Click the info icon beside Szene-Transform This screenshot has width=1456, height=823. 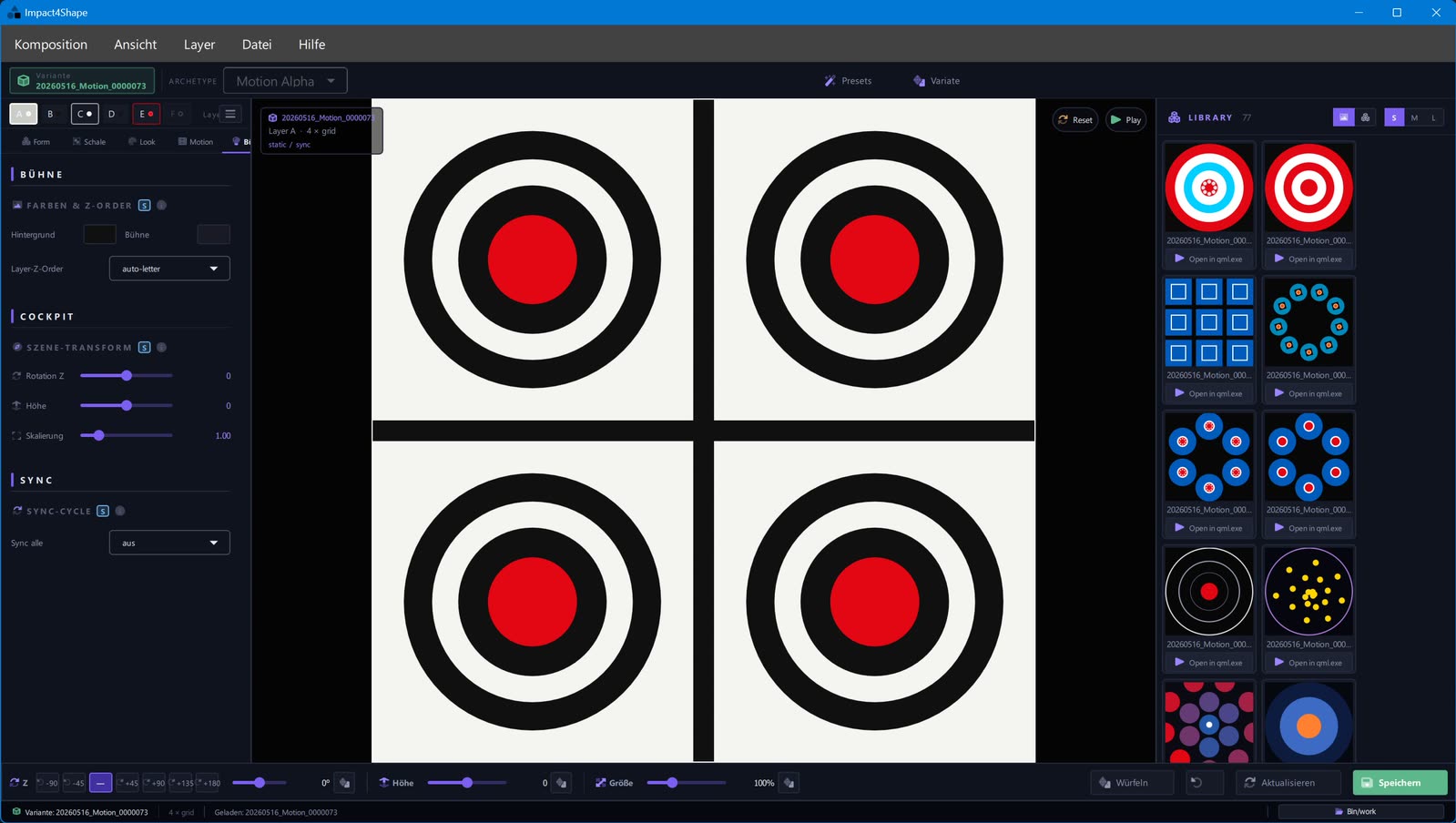click(161, 348)
